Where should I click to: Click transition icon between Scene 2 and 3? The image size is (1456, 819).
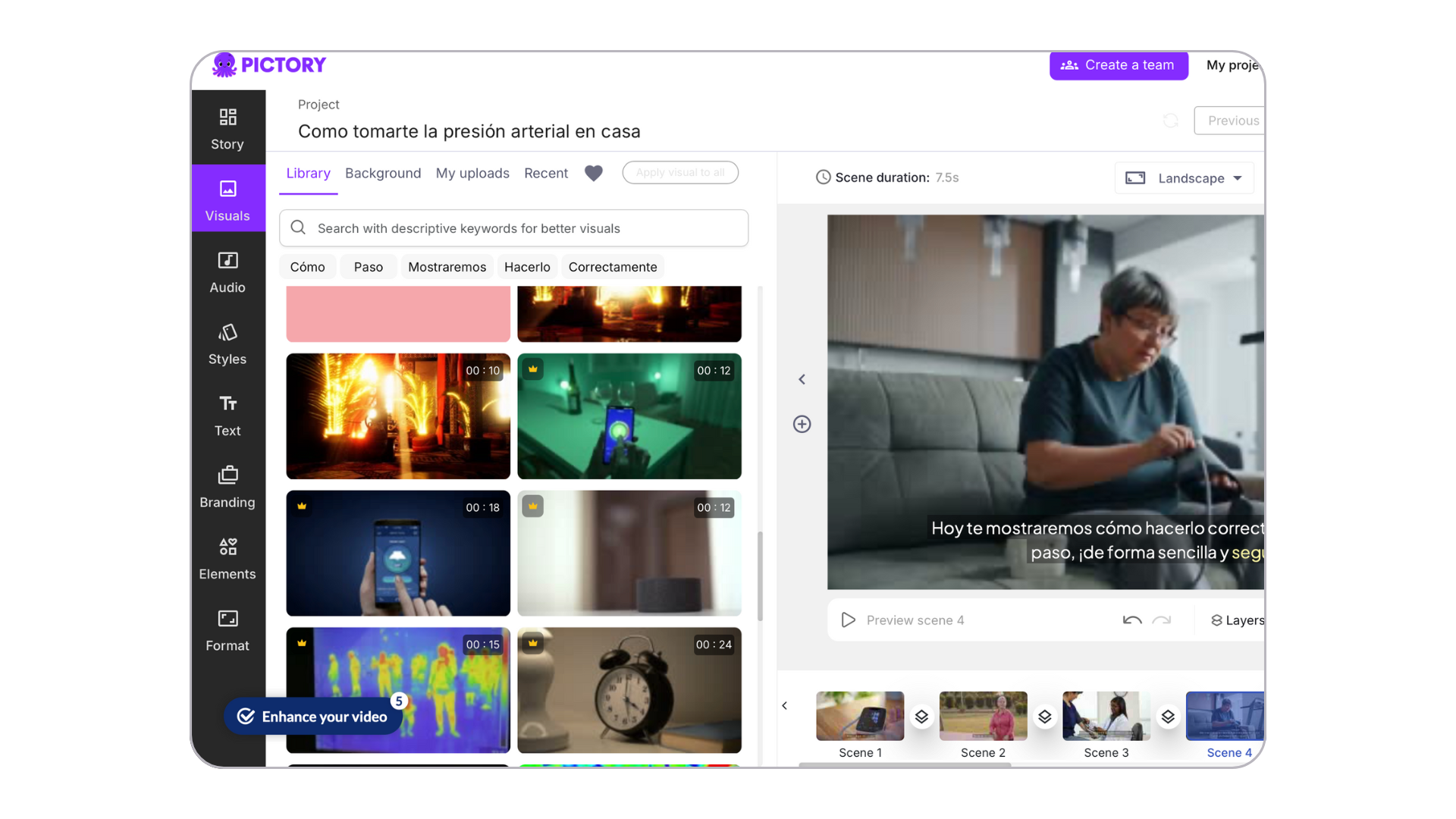tap(1044, 717)
